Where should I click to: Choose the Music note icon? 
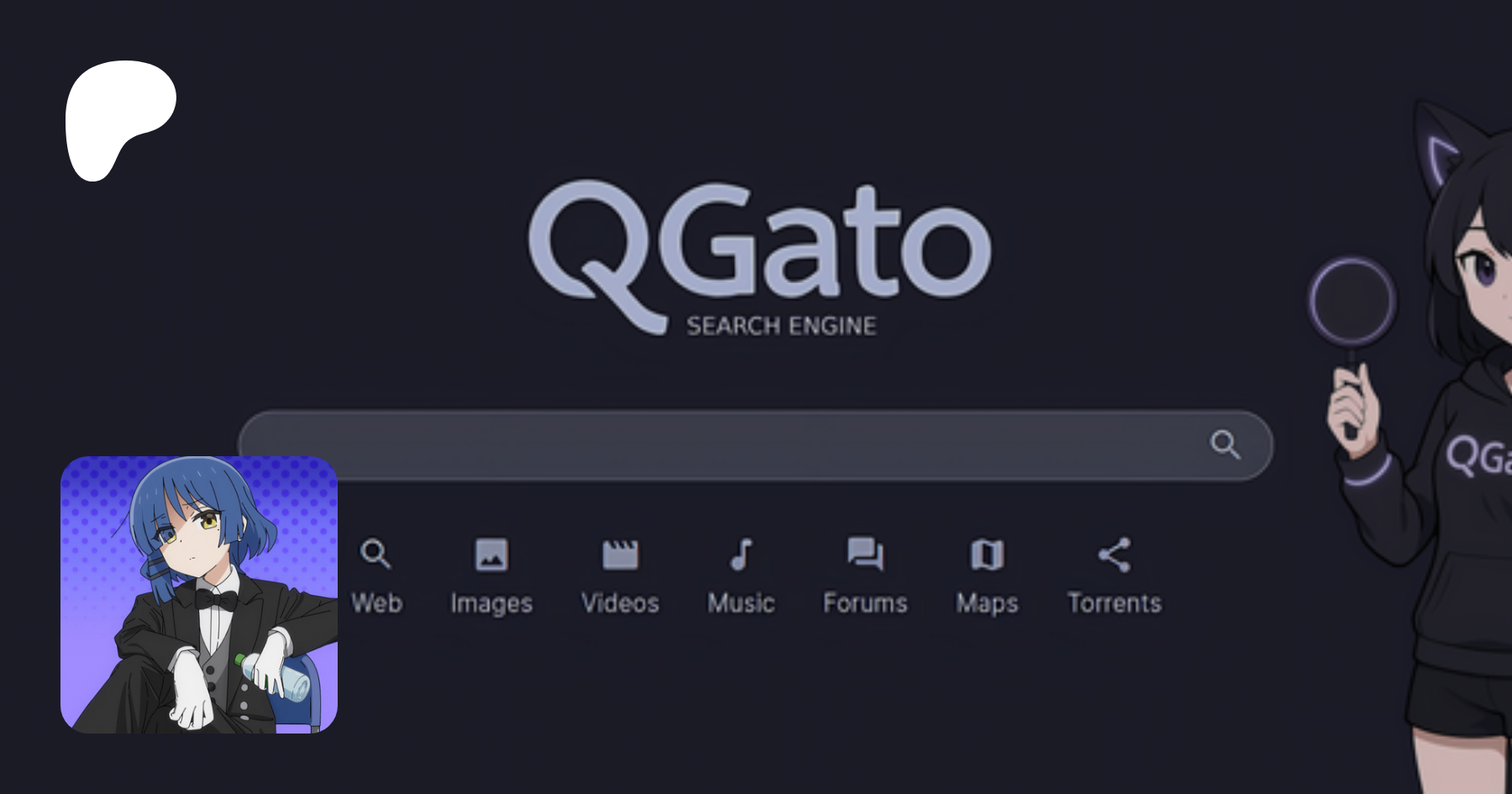pyautogui.click(x=741, y=555)
